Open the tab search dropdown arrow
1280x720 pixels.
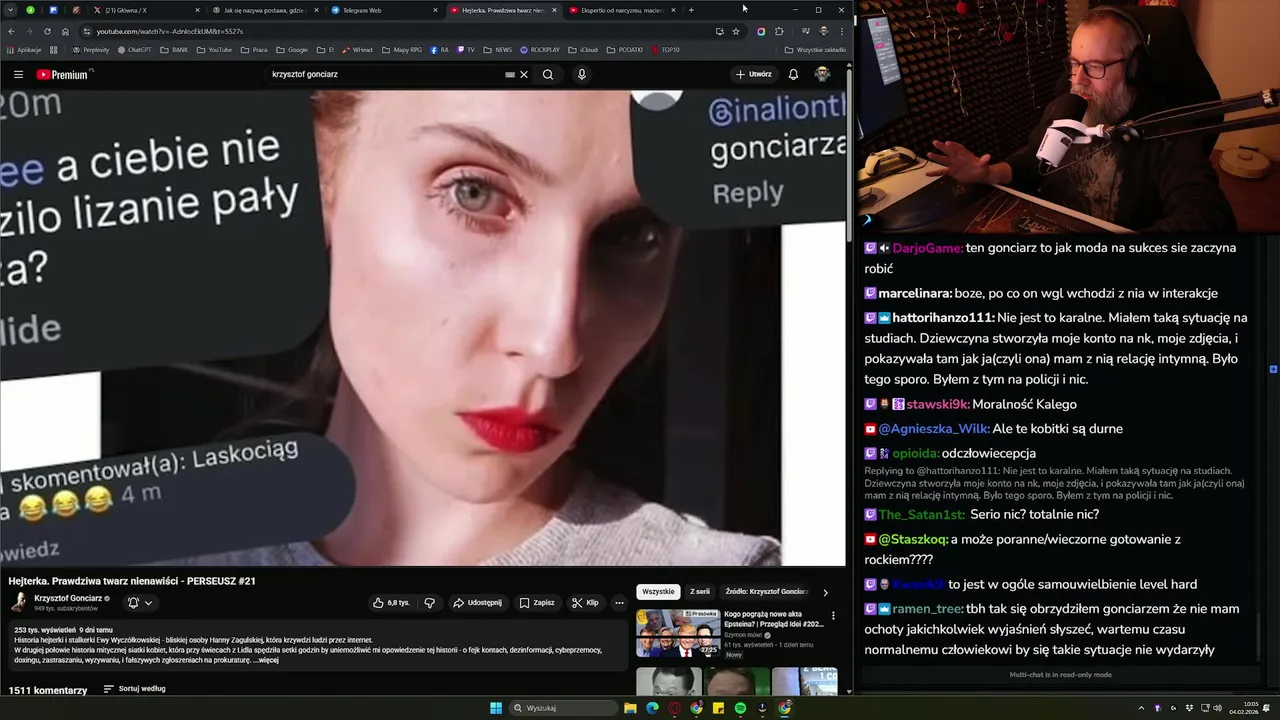(x=10, y=10)
